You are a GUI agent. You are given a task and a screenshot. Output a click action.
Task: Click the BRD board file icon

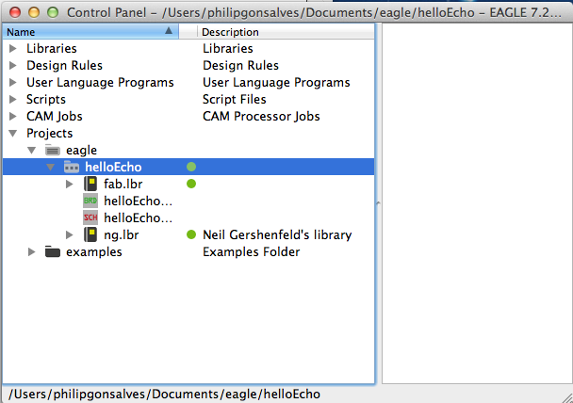pyautogui.click(x=90, y=201)
